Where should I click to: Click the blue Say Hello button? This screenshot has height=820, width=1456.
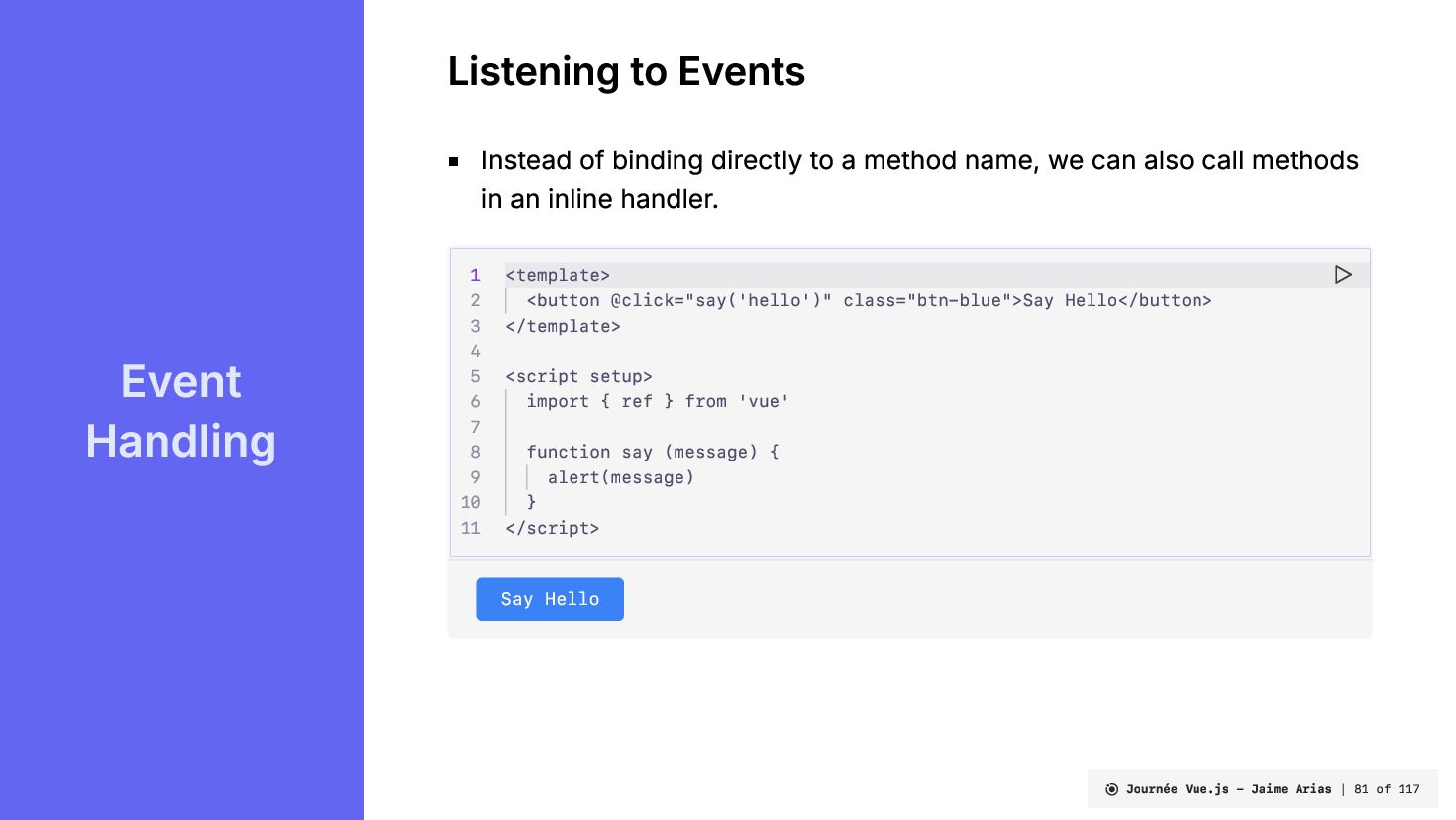pyautogui.click(x=550, y=599)
